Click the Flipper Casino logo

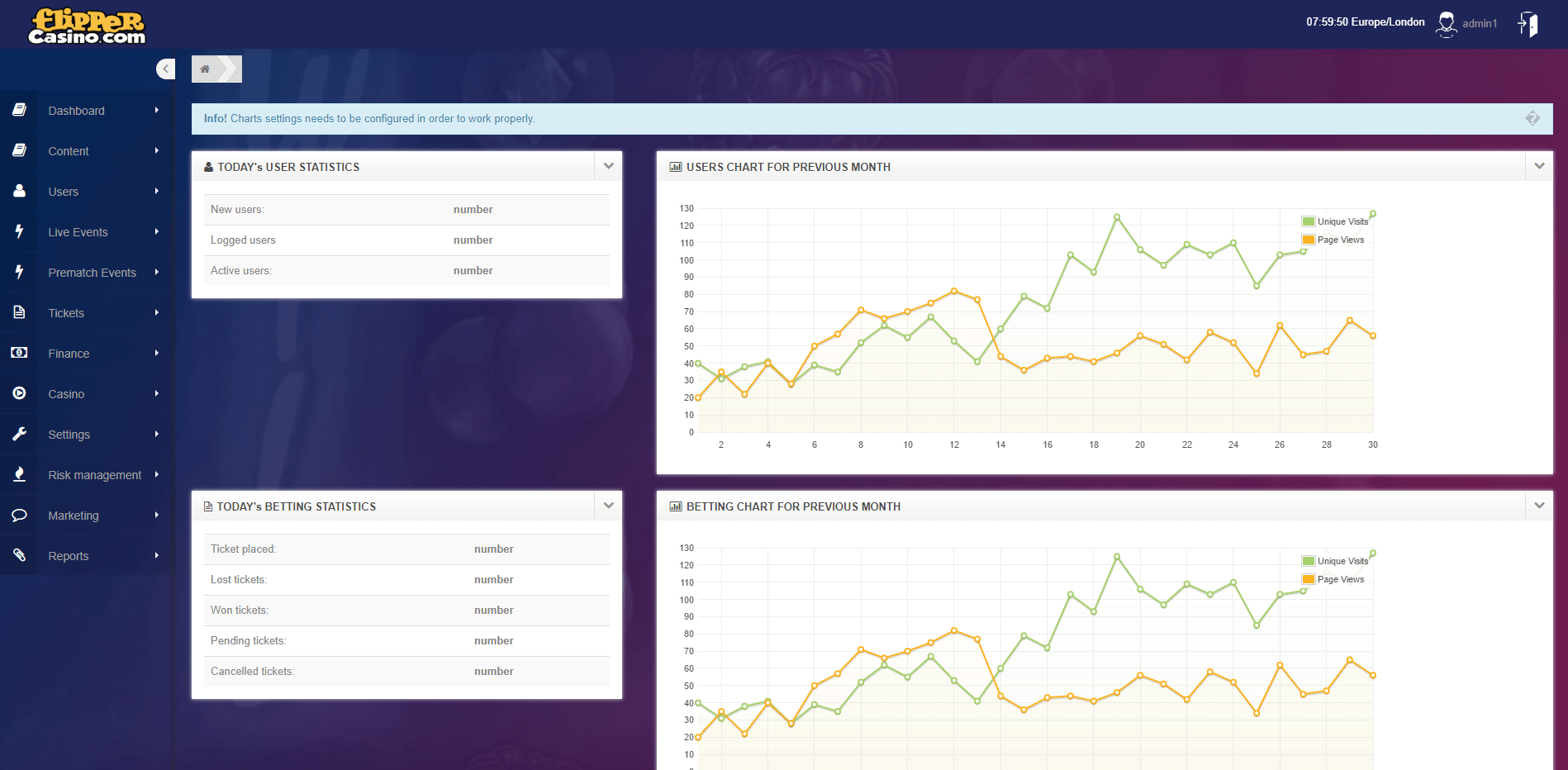pos(87,26)
